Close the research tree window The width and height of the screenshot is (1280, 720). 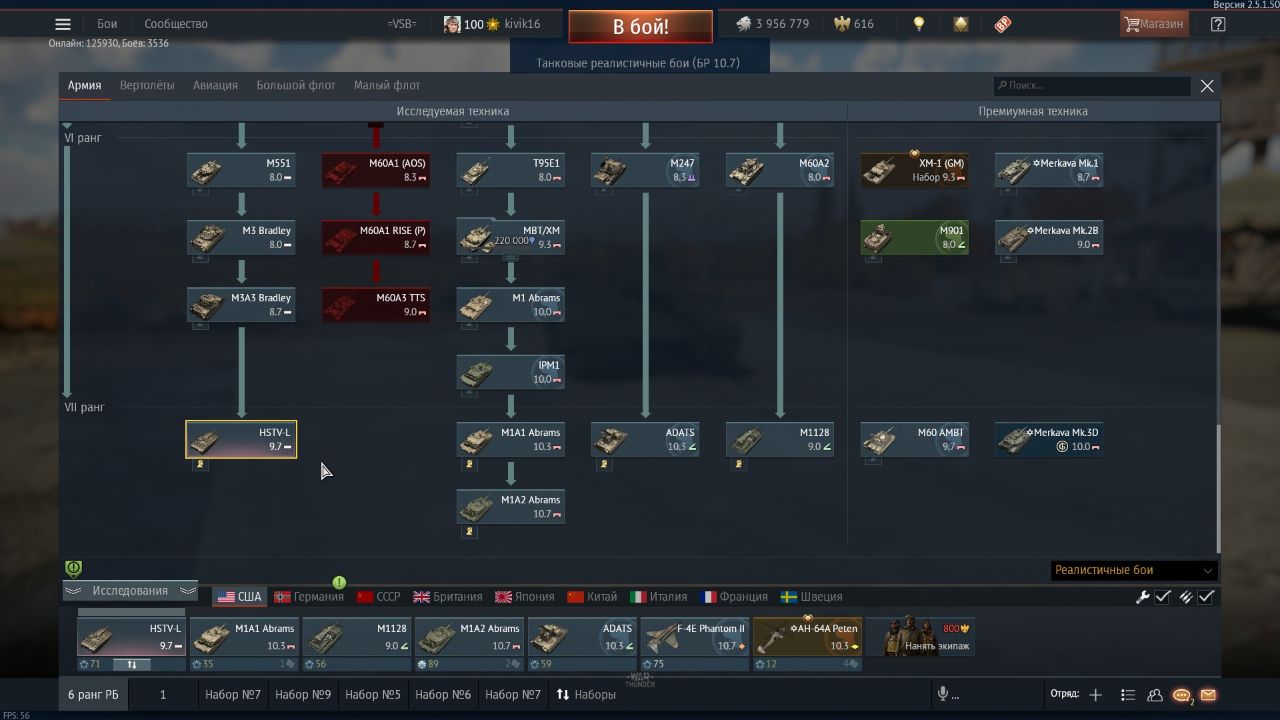click(x=1207, y=86)
